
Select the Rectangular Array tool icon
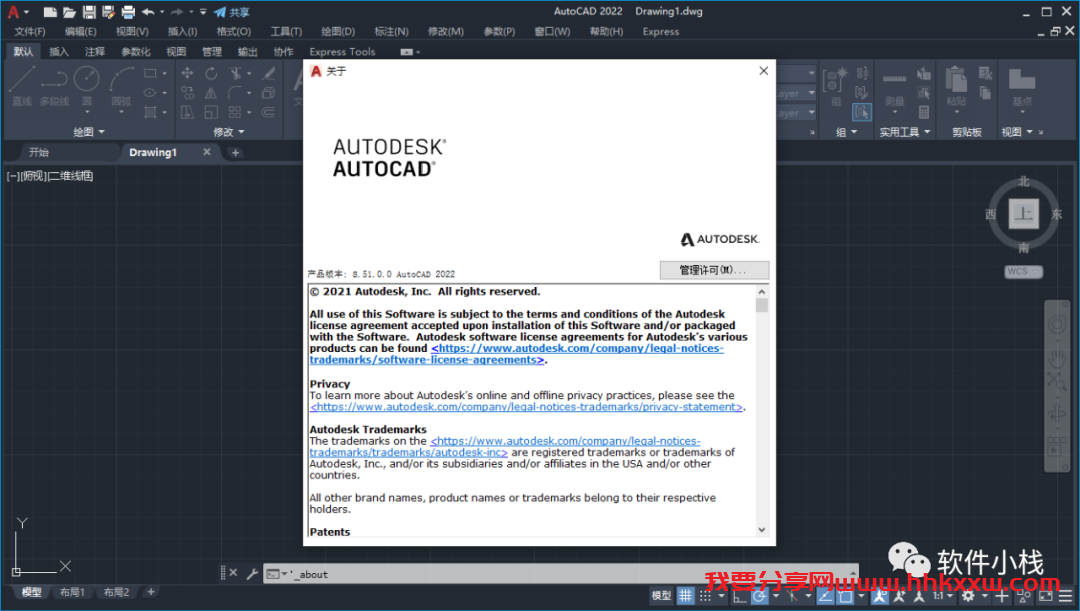[x=236, y=112]
